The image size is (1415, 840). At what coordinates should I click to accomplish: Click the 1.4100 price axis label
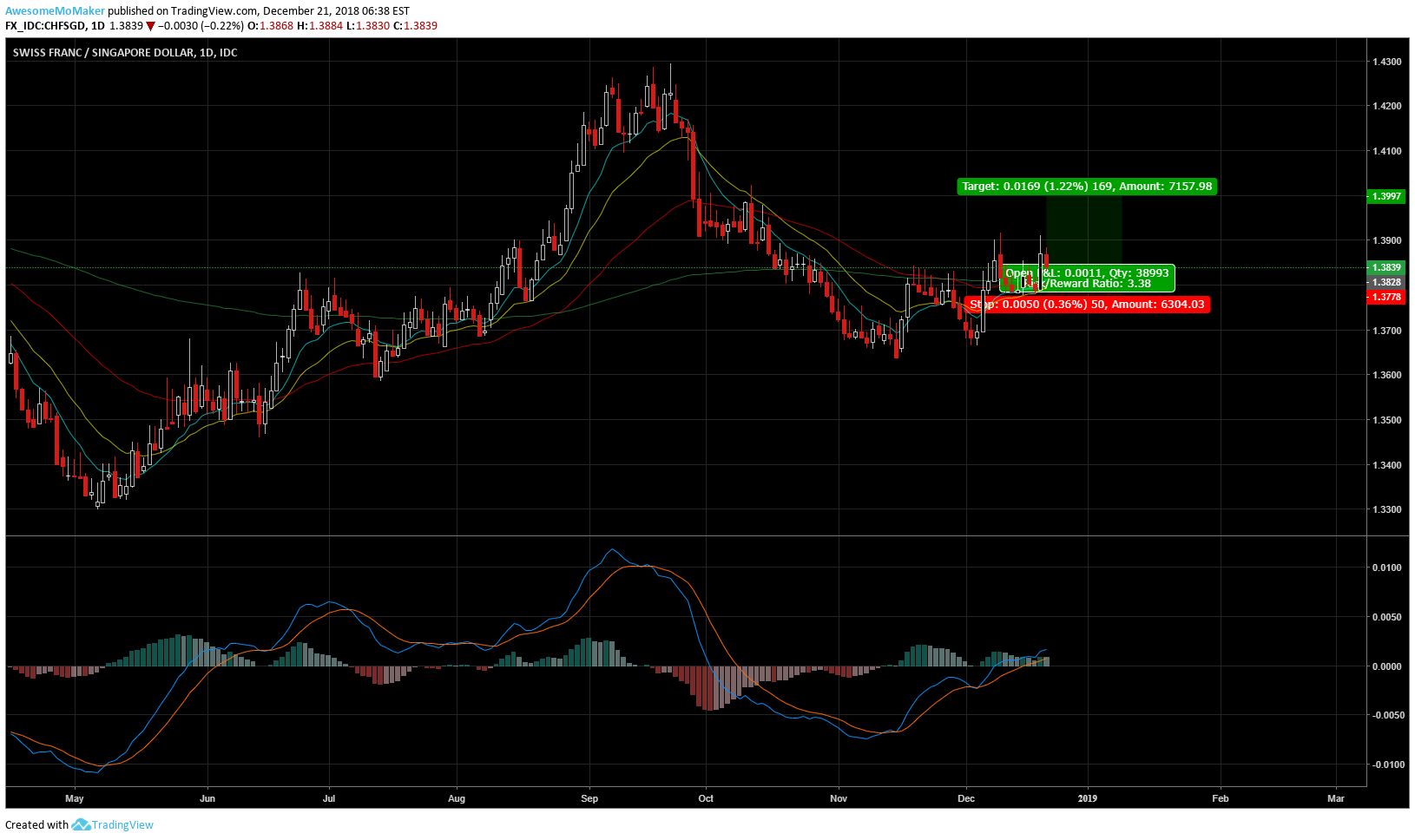[x=1386, y=151]
